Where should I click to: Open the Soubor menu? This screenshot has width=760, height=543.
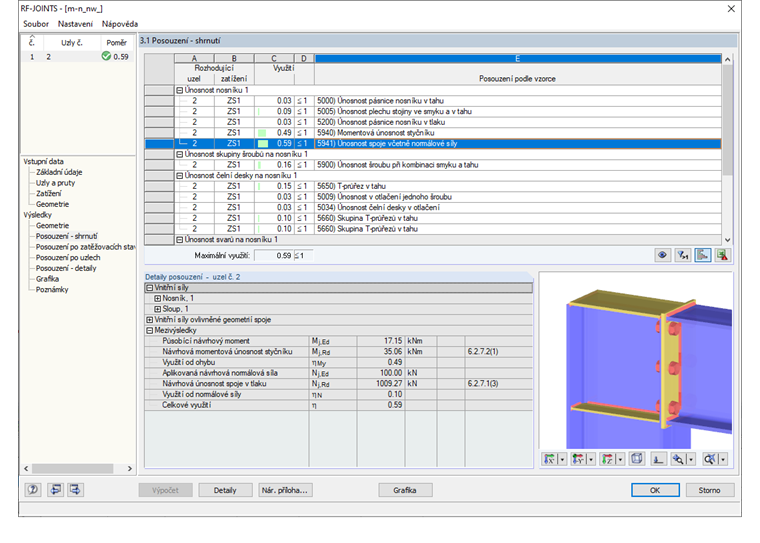(36, 24)
